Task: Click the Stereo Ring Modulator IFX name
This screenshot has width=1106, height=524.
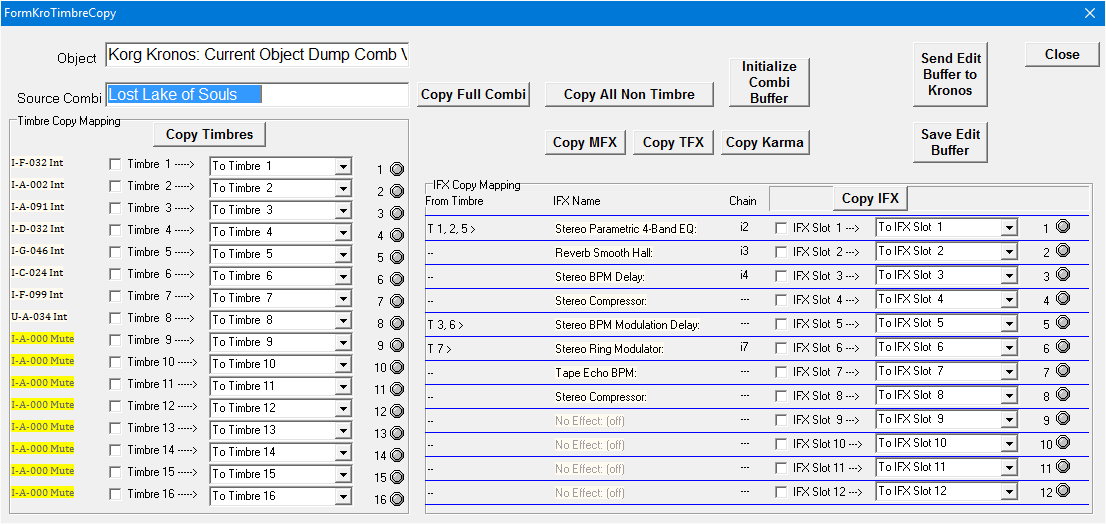Action: pos(609,348)
